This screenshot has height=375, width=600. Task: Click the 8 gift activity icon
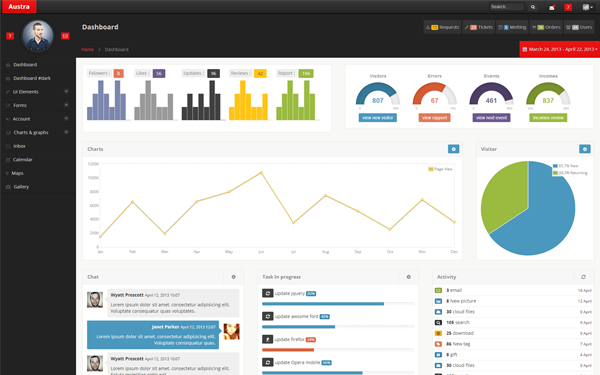tap(438, 354)
